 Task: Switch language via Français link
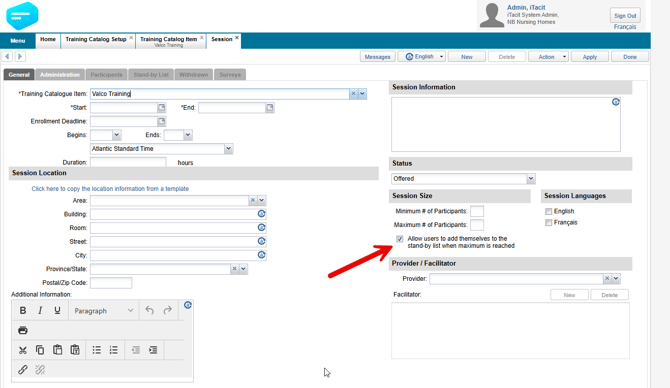tap(625, 27)
